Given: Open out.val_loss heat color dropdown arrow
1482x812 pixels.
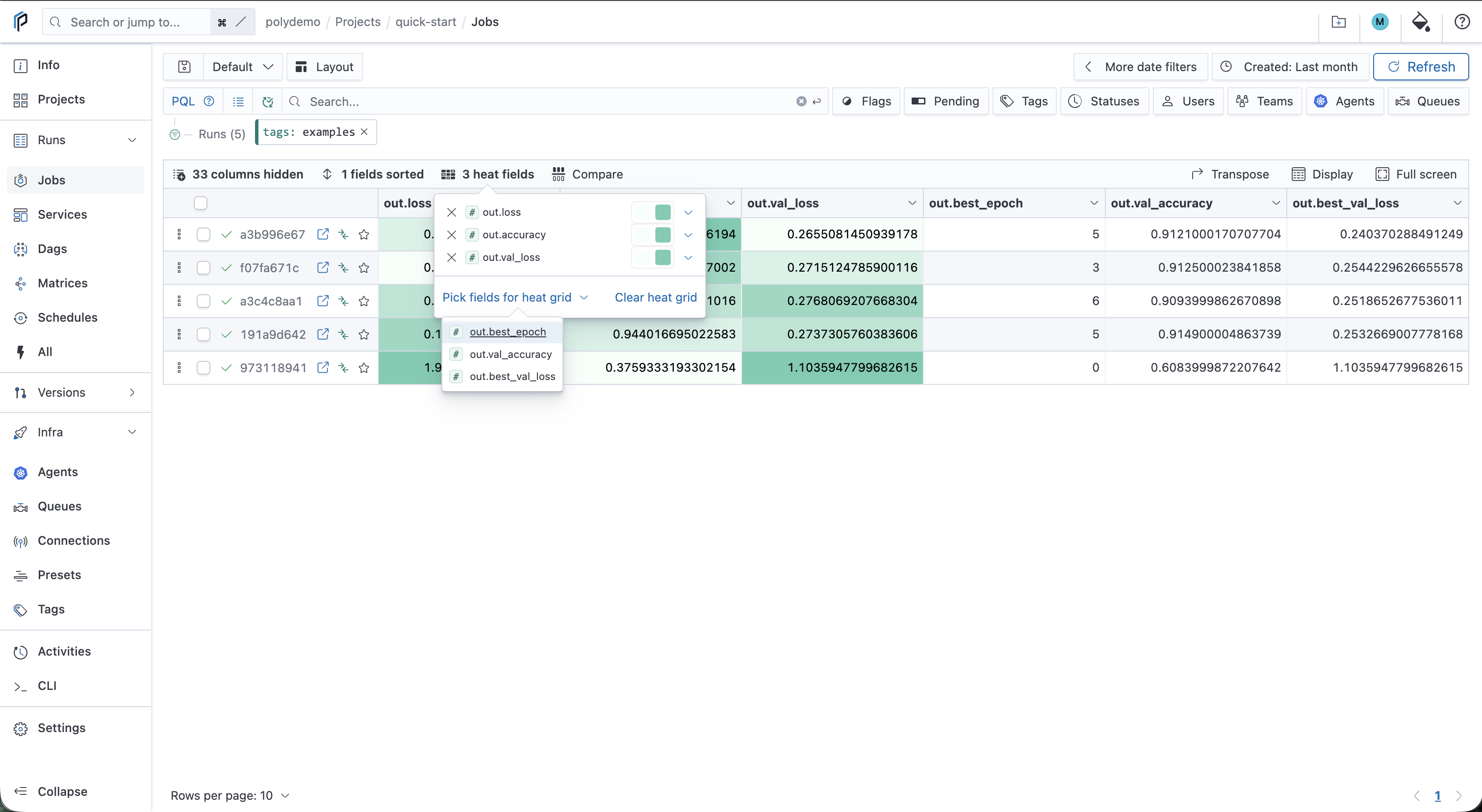Looking at the screenshot, I should (688, 257).
